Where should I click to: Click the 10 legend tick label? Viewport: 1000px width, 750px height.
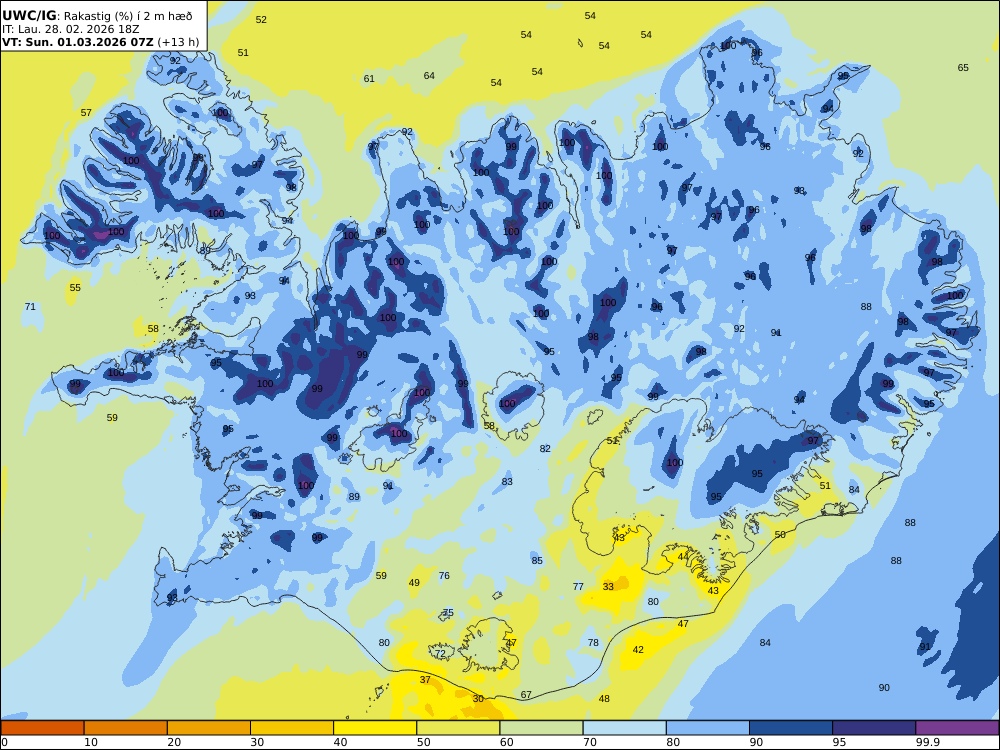[91, 742]
